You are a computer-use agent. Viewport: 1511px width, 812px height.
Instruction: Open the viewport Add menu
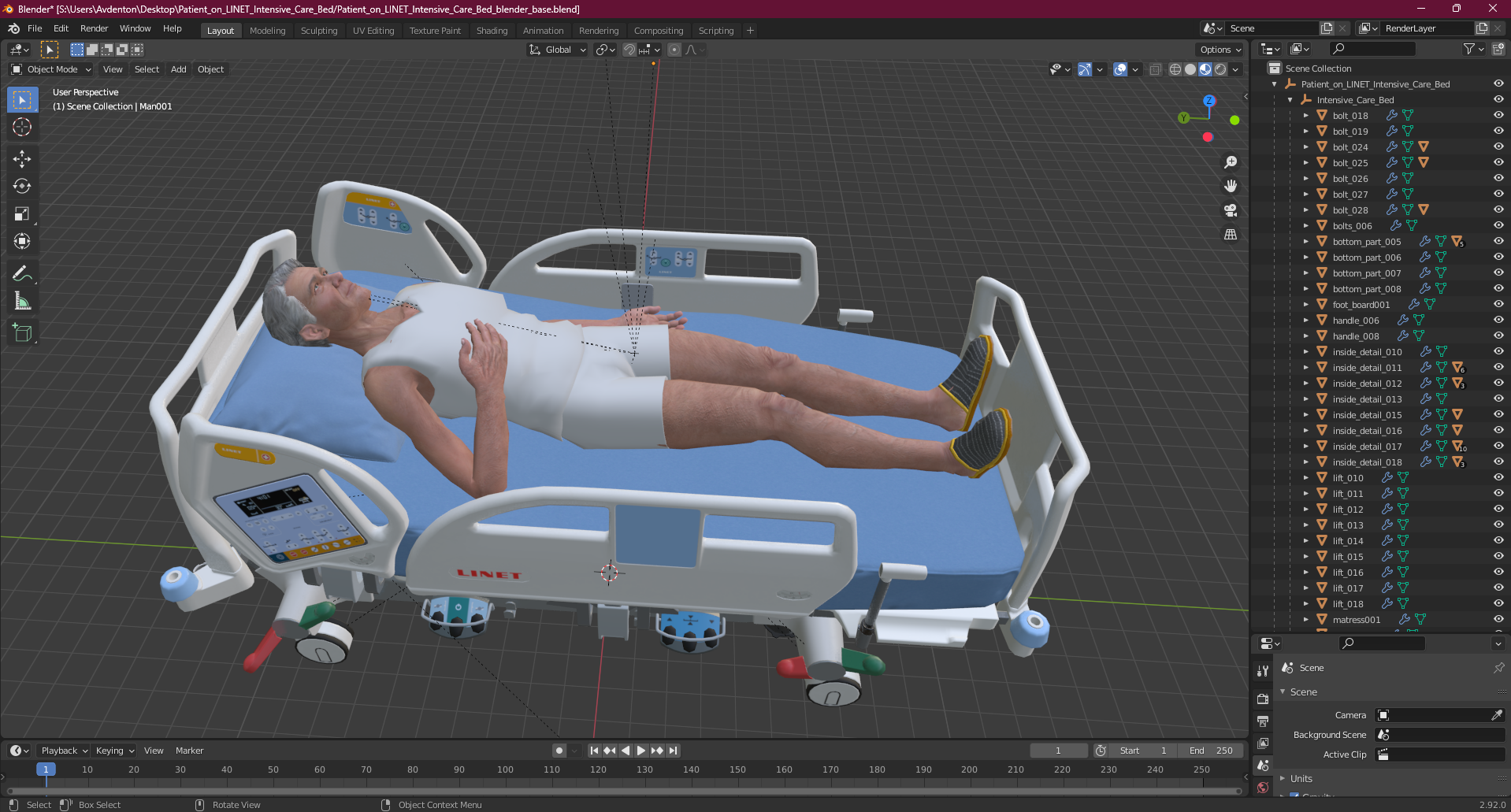click(x=179, y=69)
